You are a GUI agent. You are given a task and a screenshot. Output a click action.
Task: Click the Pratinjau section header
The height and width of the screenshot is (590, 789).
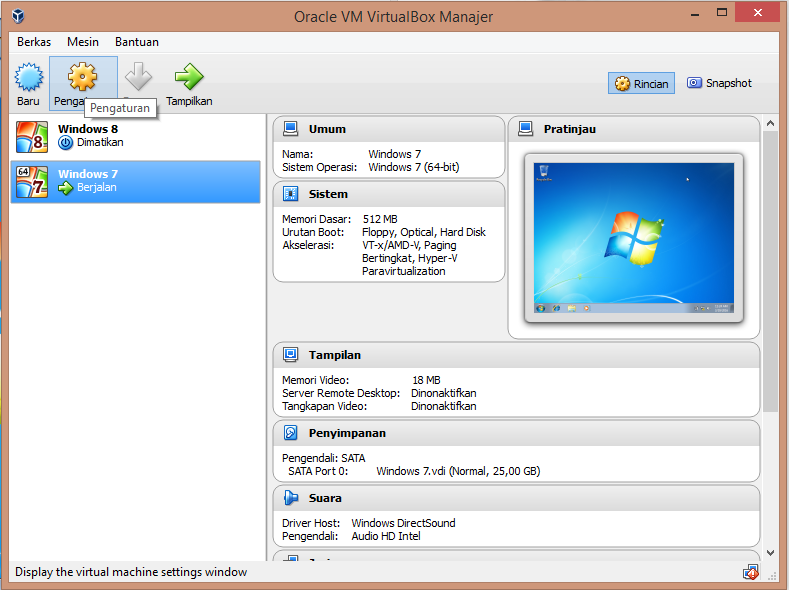pyautogui.click(x=634, y=129)
